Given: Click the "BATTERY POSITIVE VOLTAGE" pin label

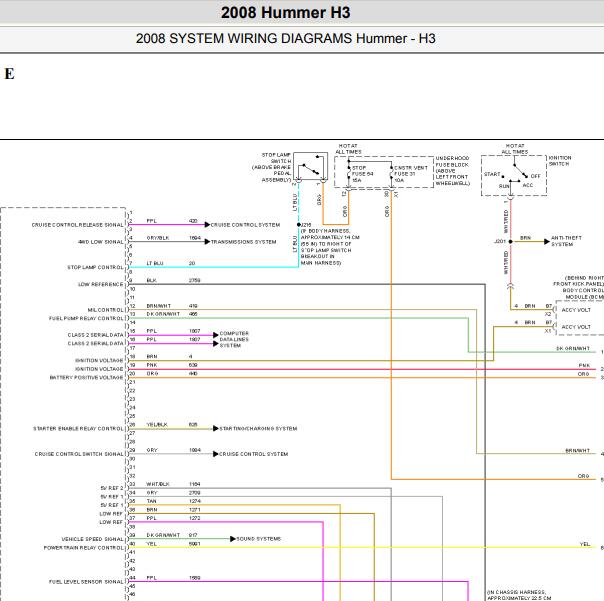Looking at the screenshot, I should pyautogui.click(x=87, y=378).
